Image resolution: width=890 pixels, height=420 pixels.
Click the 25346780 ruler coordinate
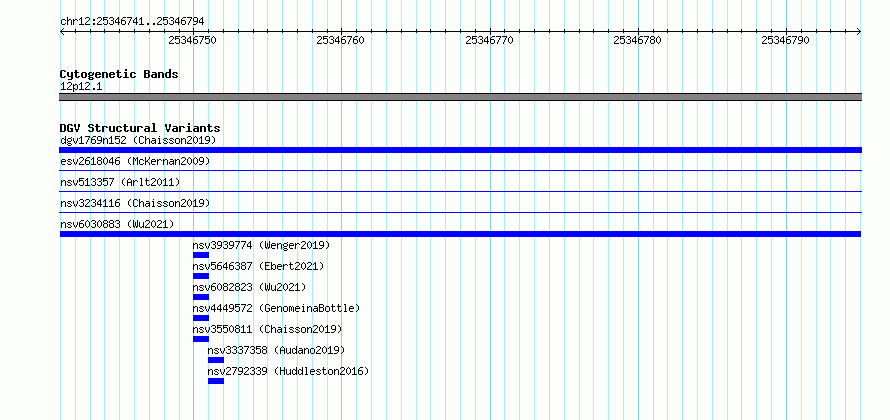[x=637, y=40]
